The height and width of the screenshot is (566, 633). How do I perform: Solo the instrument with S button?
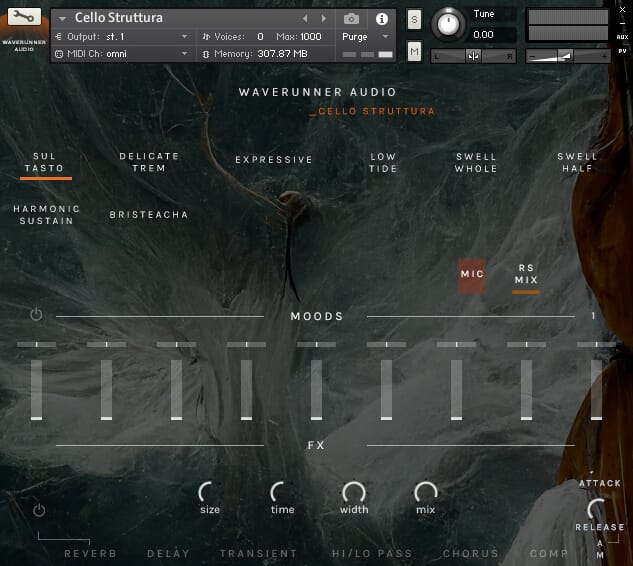tap(414, 19)
